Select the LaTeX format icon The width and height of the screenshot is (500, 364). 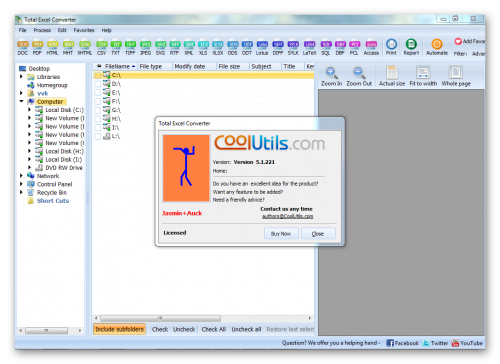click(309, 47)
